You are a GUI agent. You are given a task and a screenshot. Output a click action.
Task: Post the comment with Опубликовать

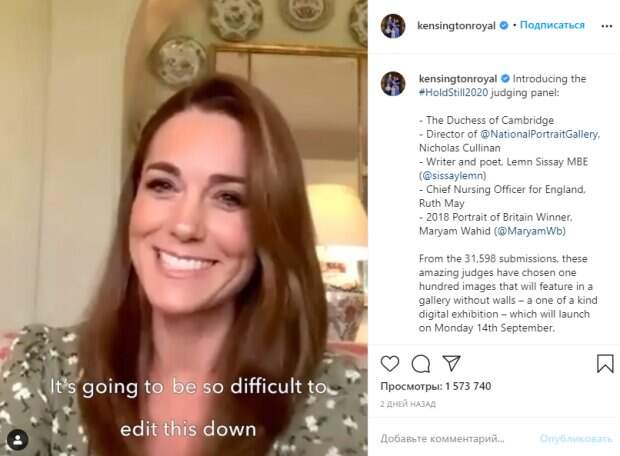[576, 438]
